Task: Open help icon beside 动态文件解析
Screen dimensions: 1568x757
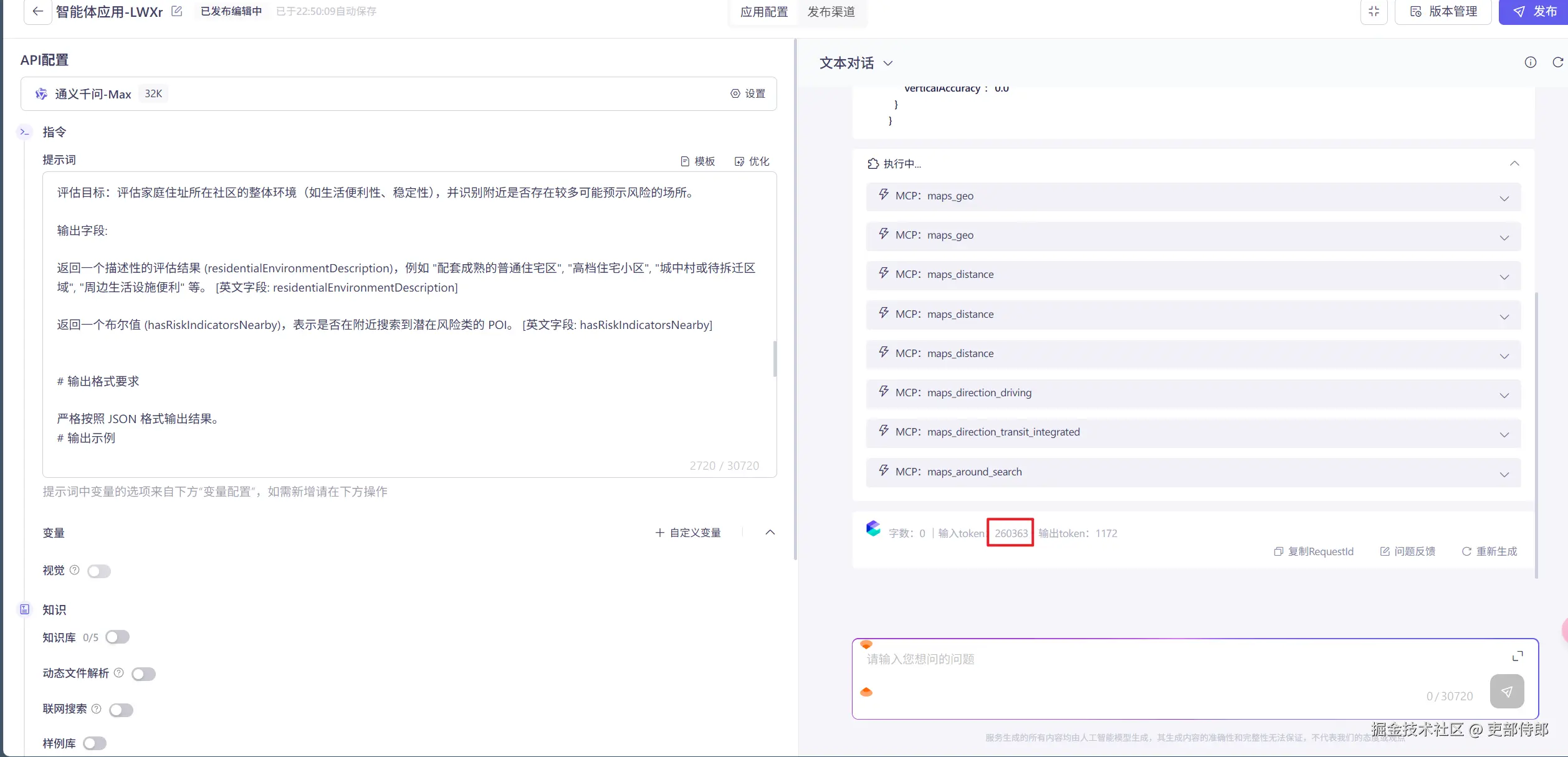Action: pos(119,673)
